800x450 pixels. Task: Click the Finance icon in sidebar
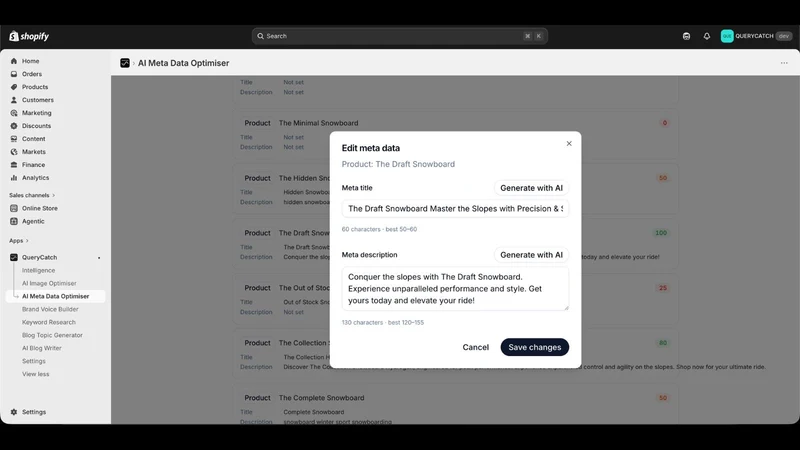coord(14,165)
